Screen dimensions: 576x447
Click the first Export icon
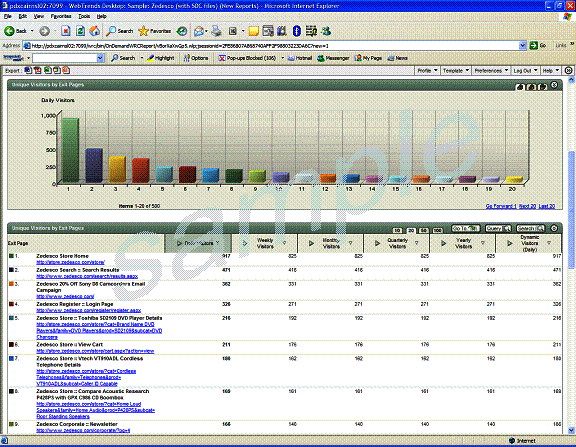click(28, 70)
